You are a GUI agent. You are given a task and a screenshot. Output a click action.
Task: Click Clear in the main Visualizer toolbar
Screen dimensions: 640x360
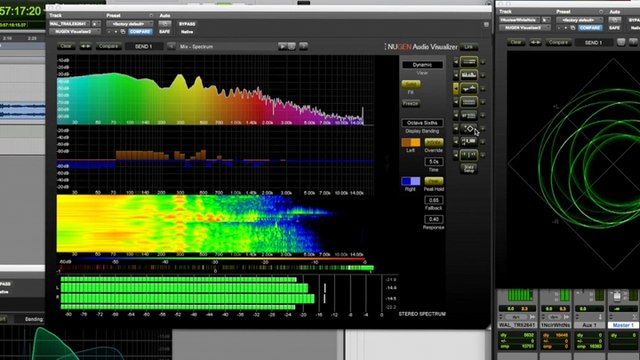[66, 46]
